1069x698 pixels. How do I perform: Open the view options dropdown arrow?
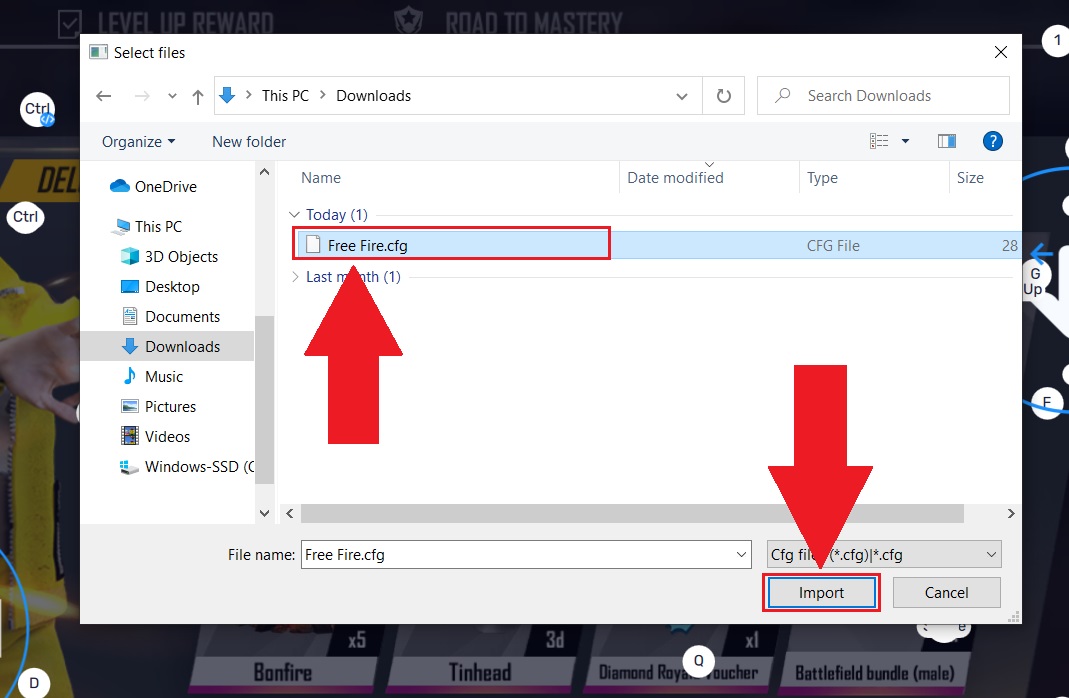(x=905, y=141)
